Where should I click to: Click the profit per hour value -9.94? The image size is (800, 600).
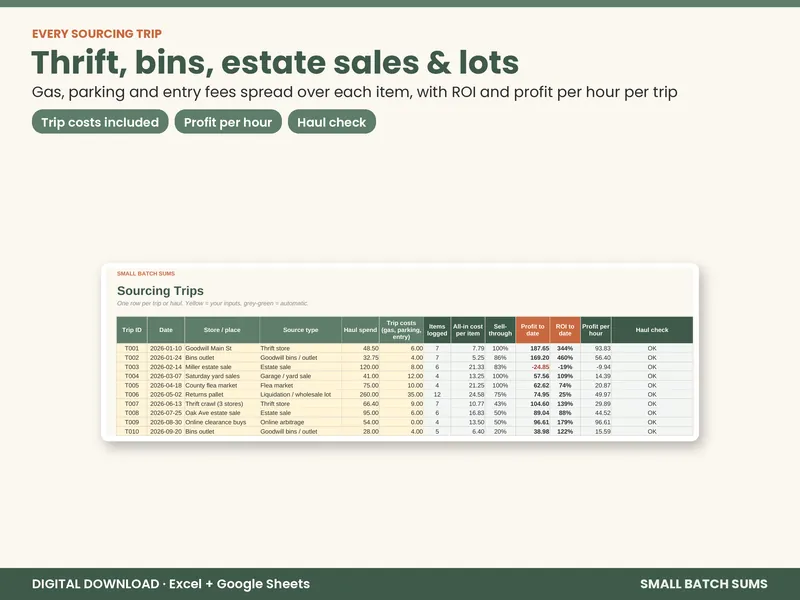[x=596, y=367]
